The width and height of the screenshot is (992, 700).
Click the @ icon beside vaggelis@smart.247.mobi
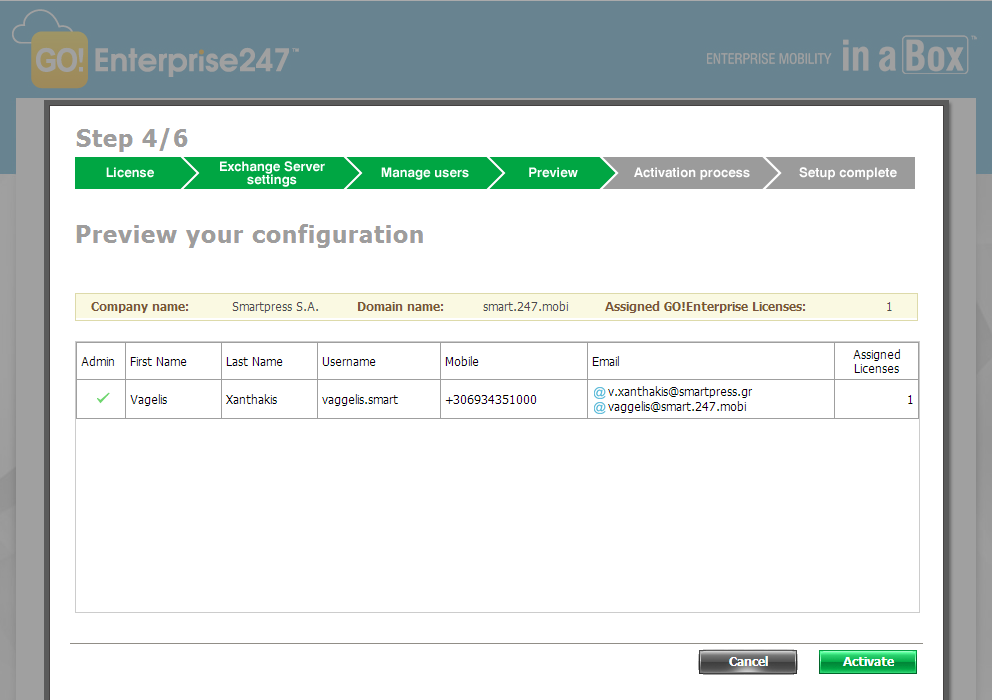(x=600, y=407)
